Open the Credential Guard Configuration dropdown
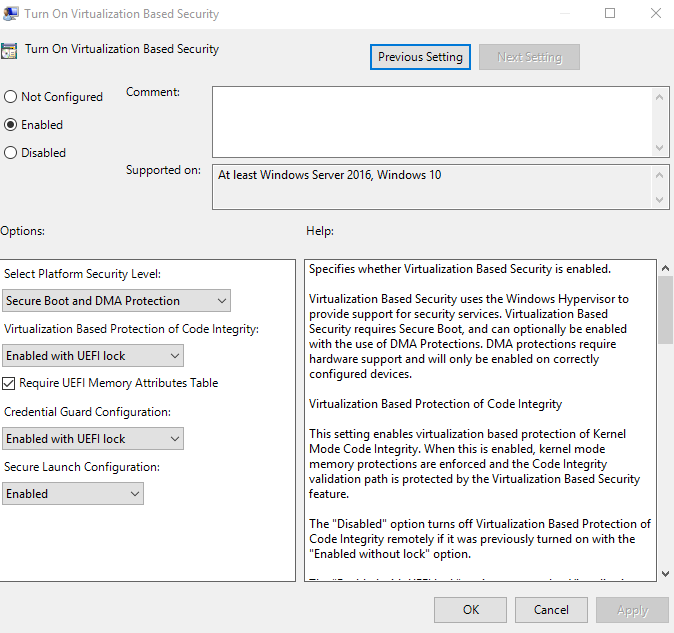 [93, 438]
